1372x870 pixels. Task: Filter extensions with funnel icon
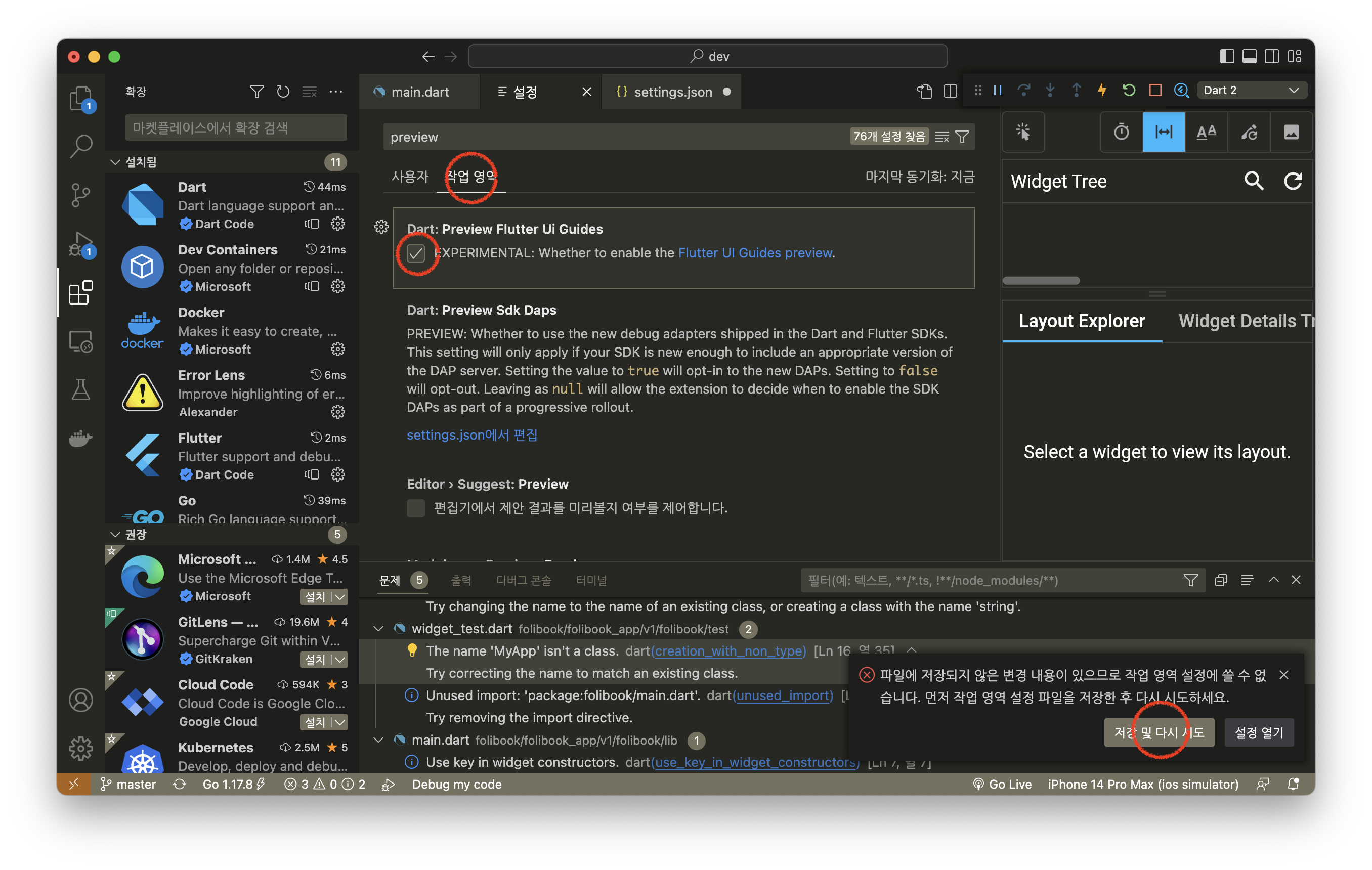click(257, 91)
